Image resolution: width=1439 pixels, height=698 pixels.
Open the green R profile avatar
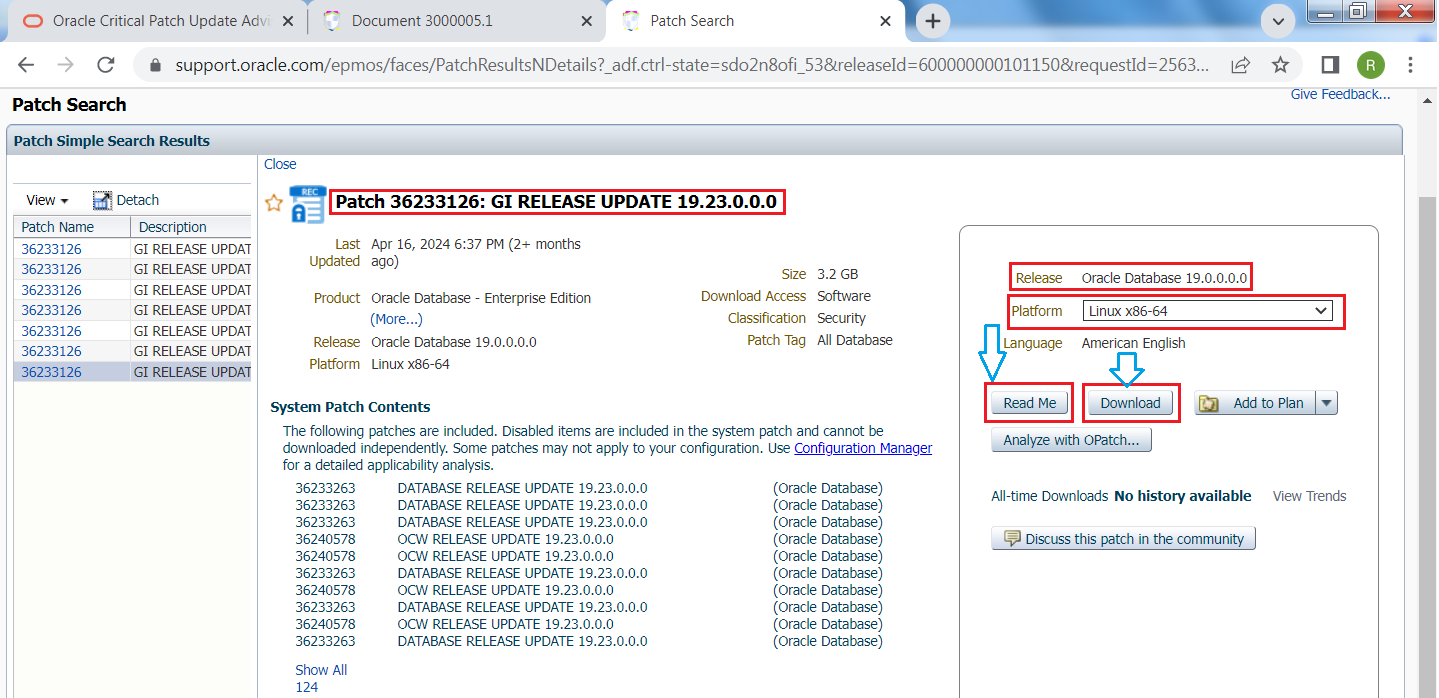[x=1371, y=65]
